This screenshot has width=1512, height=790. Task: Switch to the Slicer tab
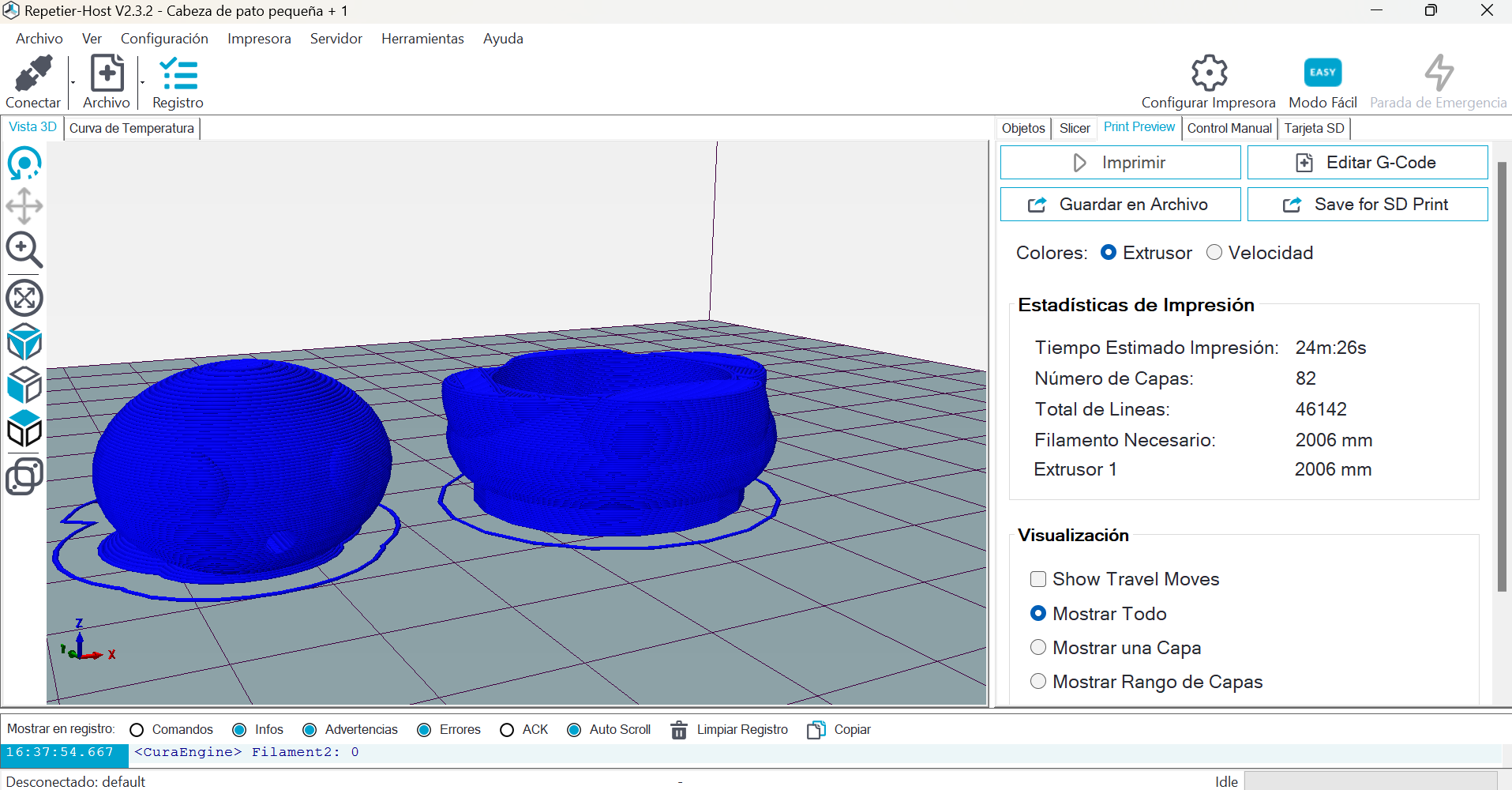tap(1074, 128)
